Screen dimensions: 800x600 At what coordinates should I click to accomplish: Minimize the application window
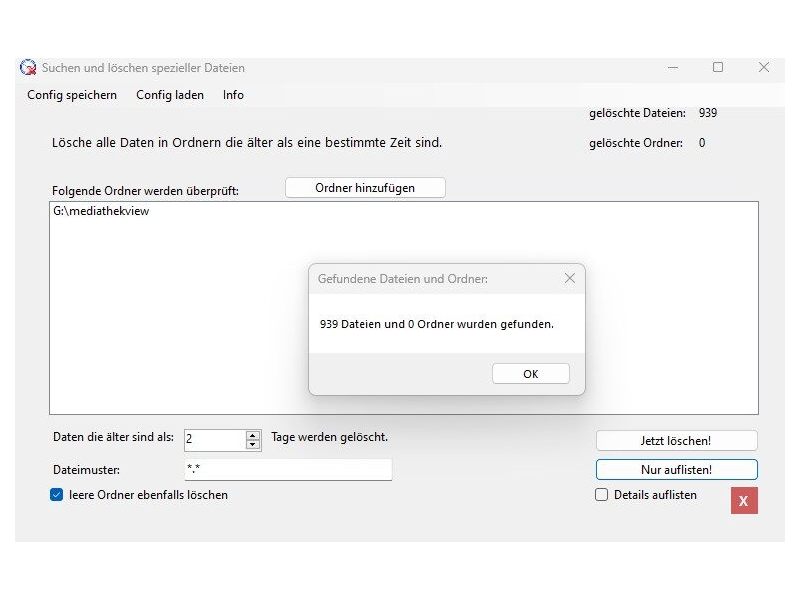673,67
